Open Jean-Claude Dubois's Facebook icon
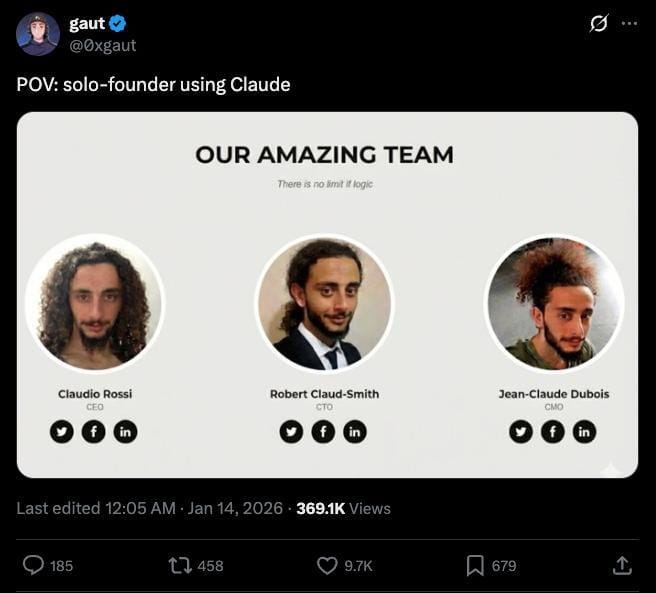The width and height of the screenshot is (656, 593). (553, 431)
